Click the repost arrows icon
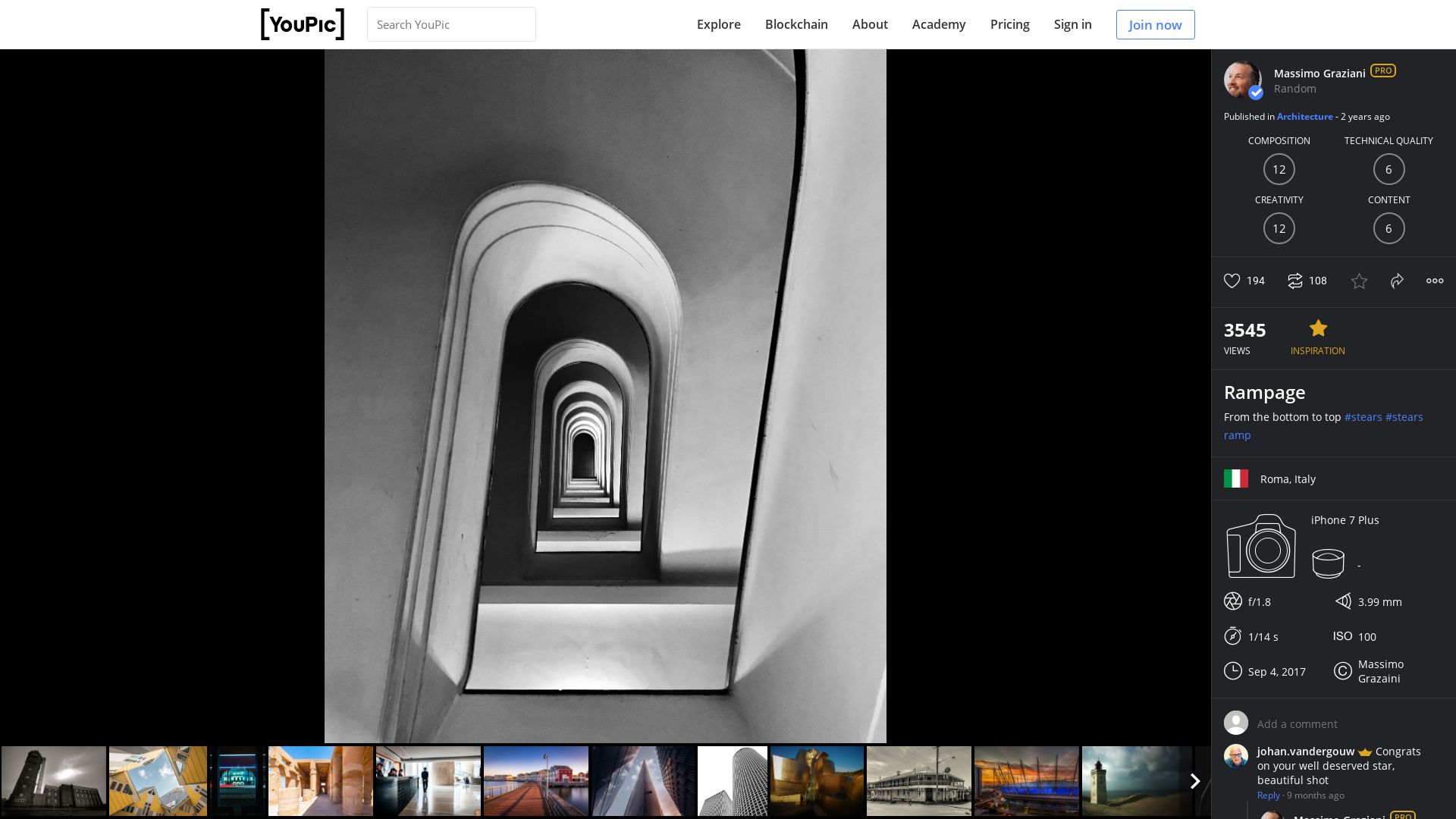 [1294, 281]
